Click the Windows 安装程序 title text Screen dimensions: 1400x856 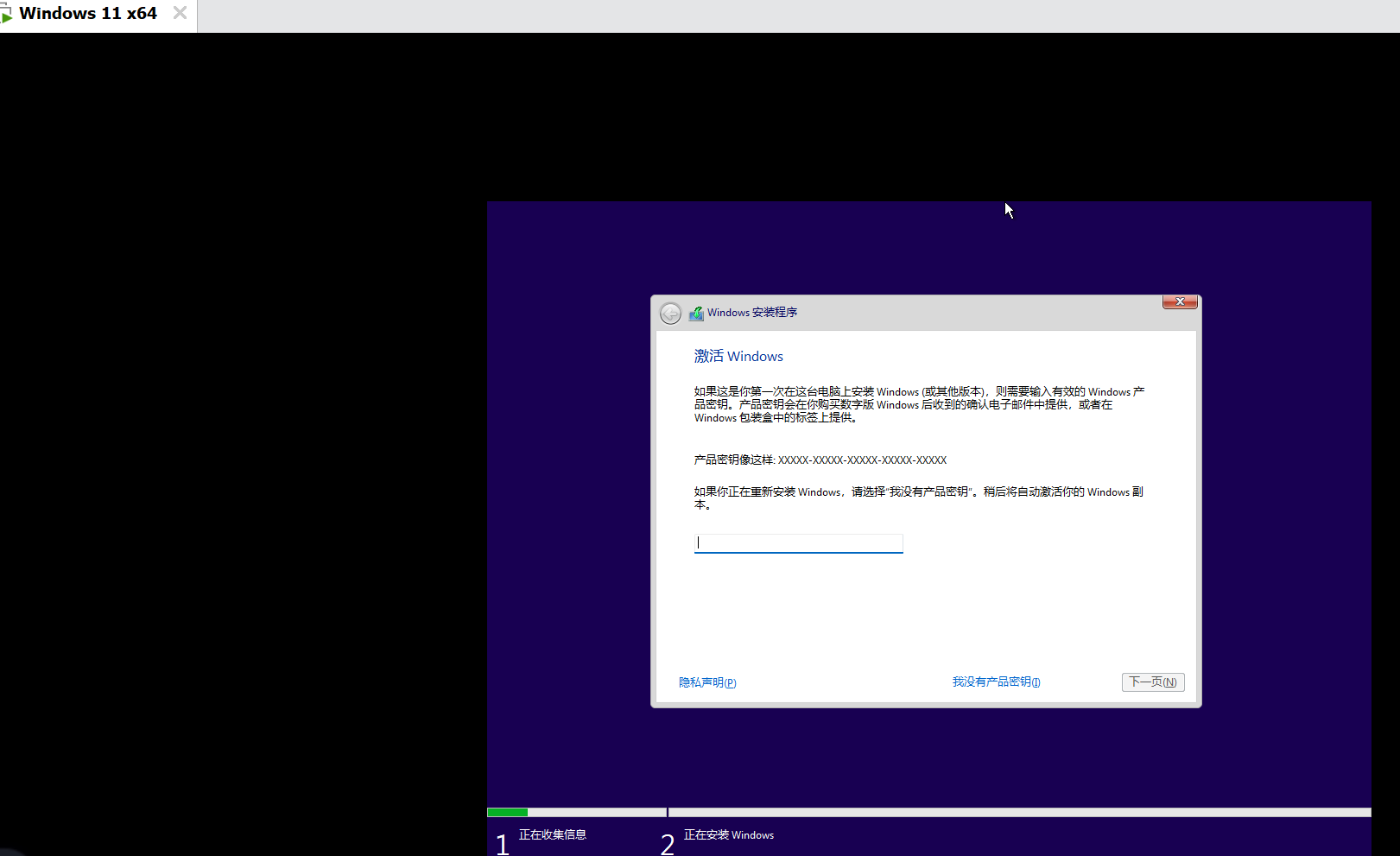[x=752, y=313]
